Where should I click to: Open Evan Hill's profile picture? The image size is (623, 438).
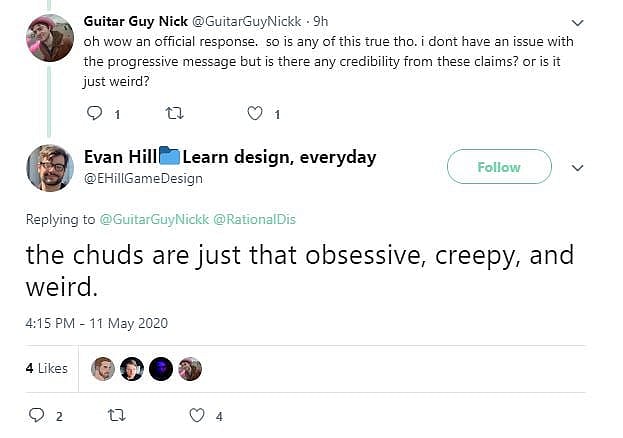49,167
